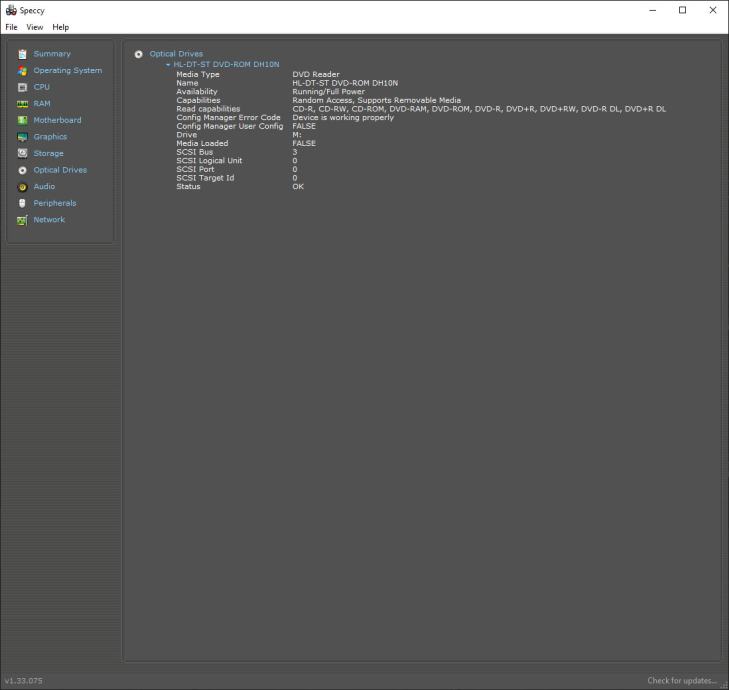Viewport: 729px width, 690px height.
Task: Click the Check for updates link
Action: tap(681, 681)
